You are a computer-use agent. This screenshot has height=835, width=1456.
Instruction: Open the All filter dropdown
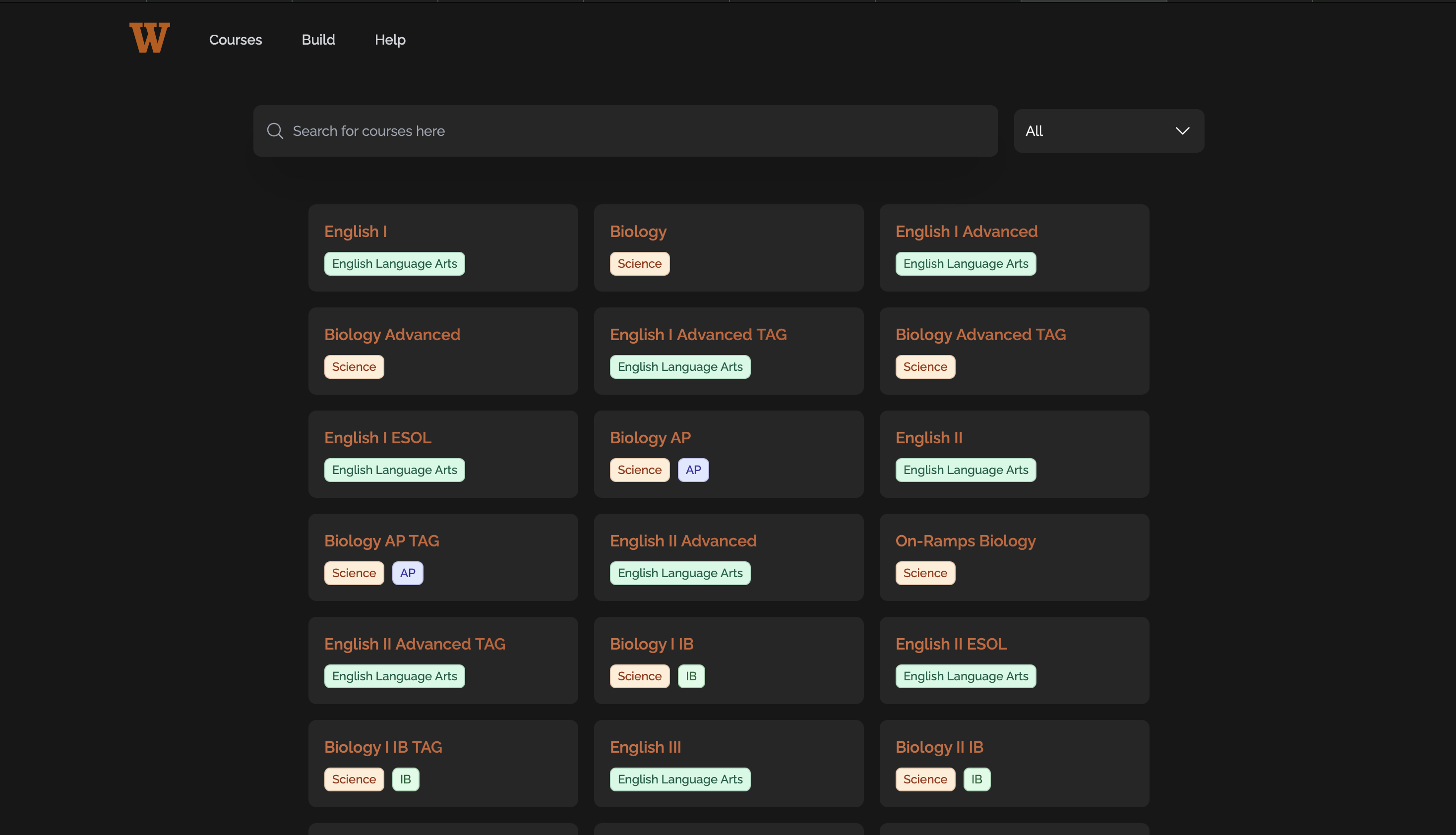pyautogui.click(x=1108, y=131)
